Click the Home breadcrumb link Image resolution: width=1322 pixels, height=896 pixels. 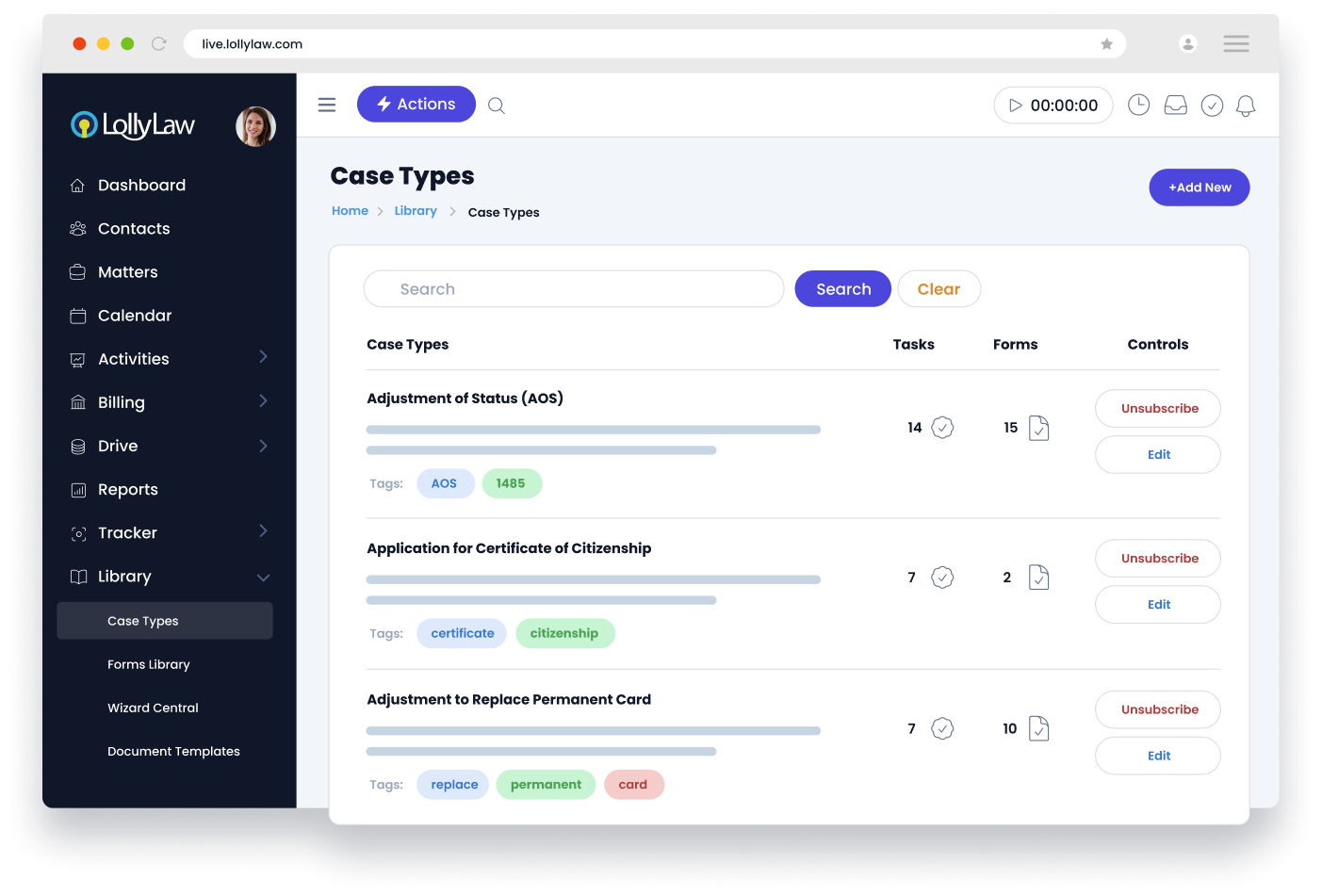coord(350,211)
